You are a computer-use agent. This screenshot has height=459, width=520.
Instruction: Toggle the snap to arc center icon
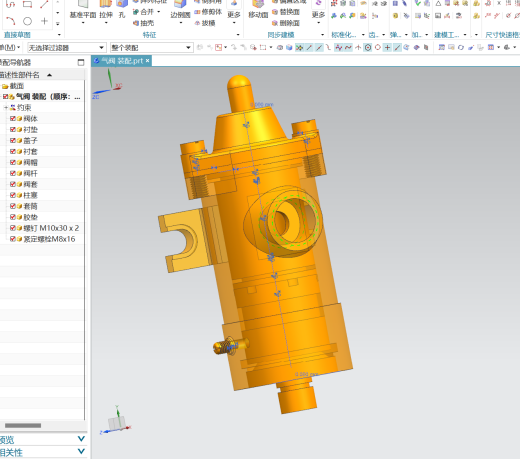[x=368, y=48]
